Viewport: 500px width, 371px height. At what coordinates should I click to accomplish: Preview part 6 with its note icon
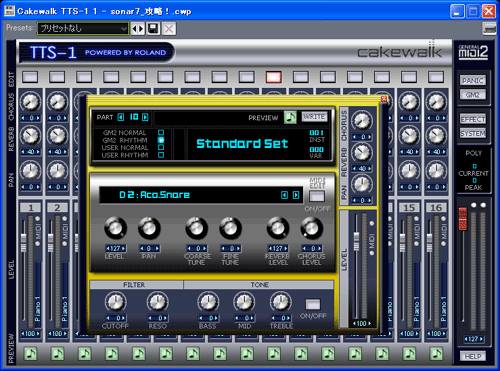pos(166,354)
